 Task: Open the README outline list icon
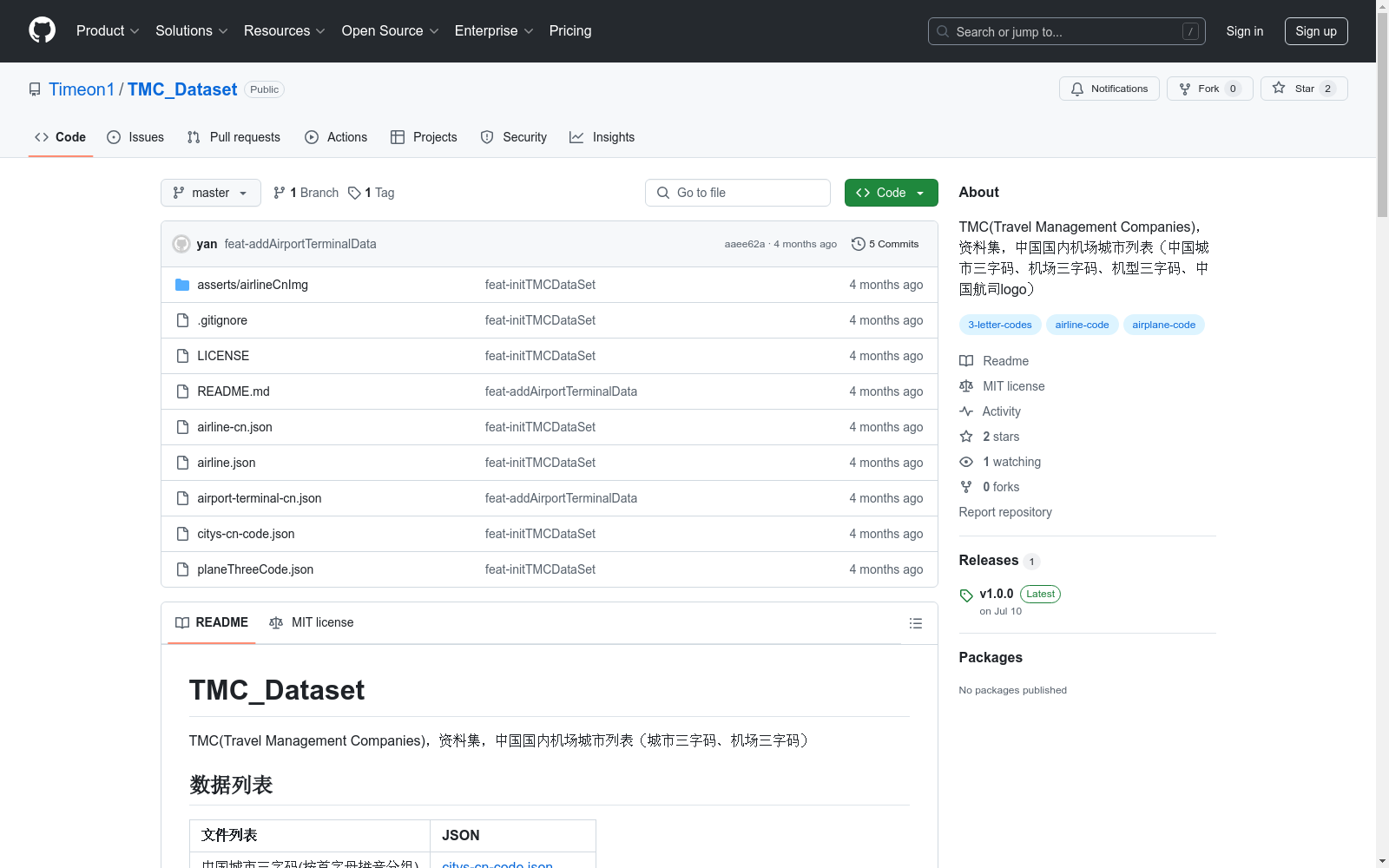915,623
